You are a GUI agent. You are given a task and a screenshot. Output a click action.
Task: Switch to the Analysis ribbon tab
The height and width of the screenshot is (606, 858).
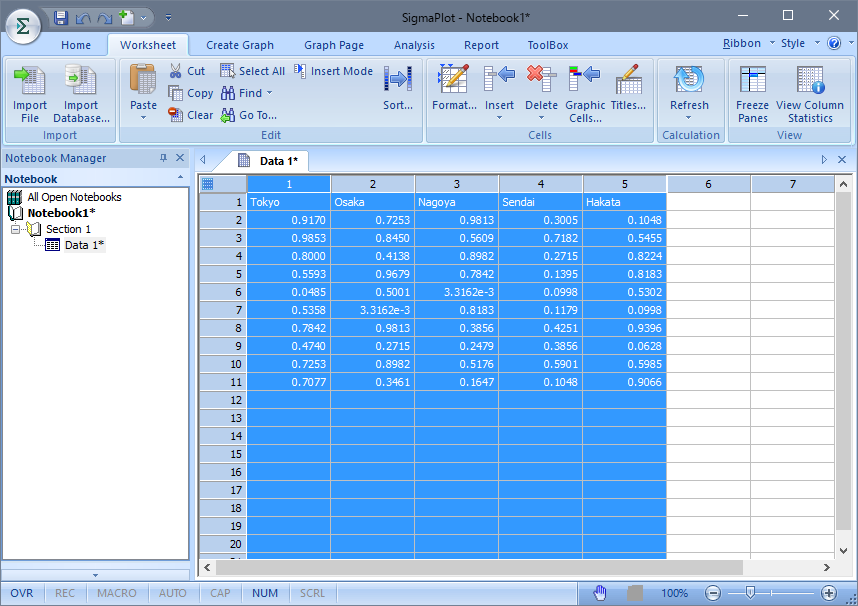click(414, 45)
